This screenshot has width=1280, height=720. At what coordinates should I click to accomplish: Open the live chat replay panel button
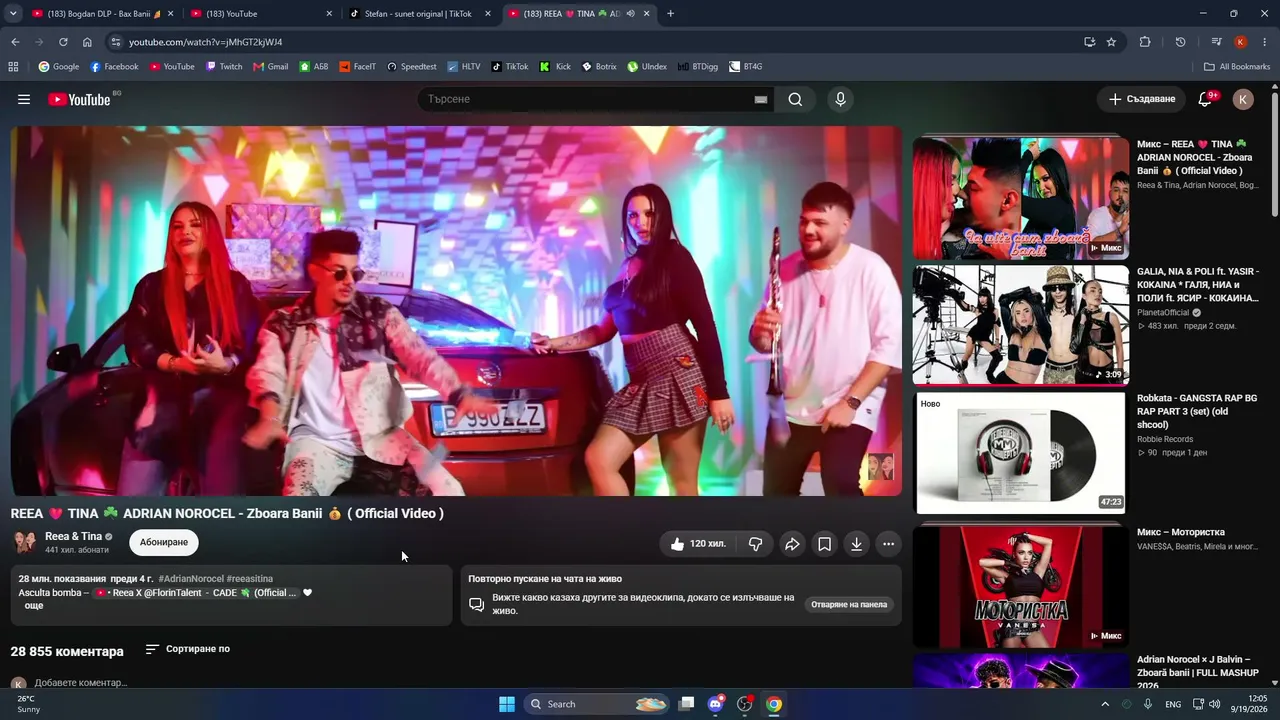point(849,604)
